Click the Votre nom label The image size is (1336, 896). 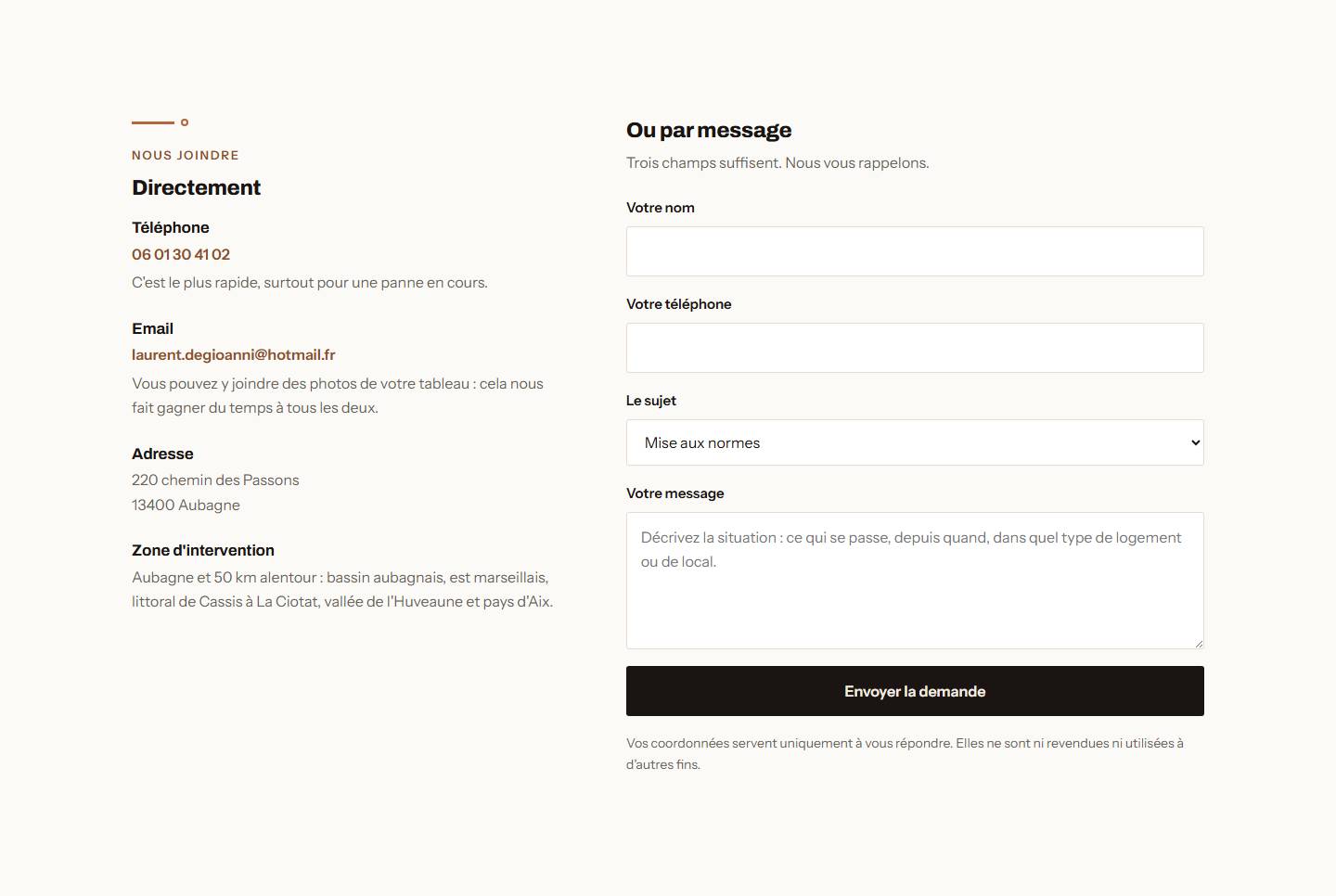pyautogui.click(x=660, y=208)
